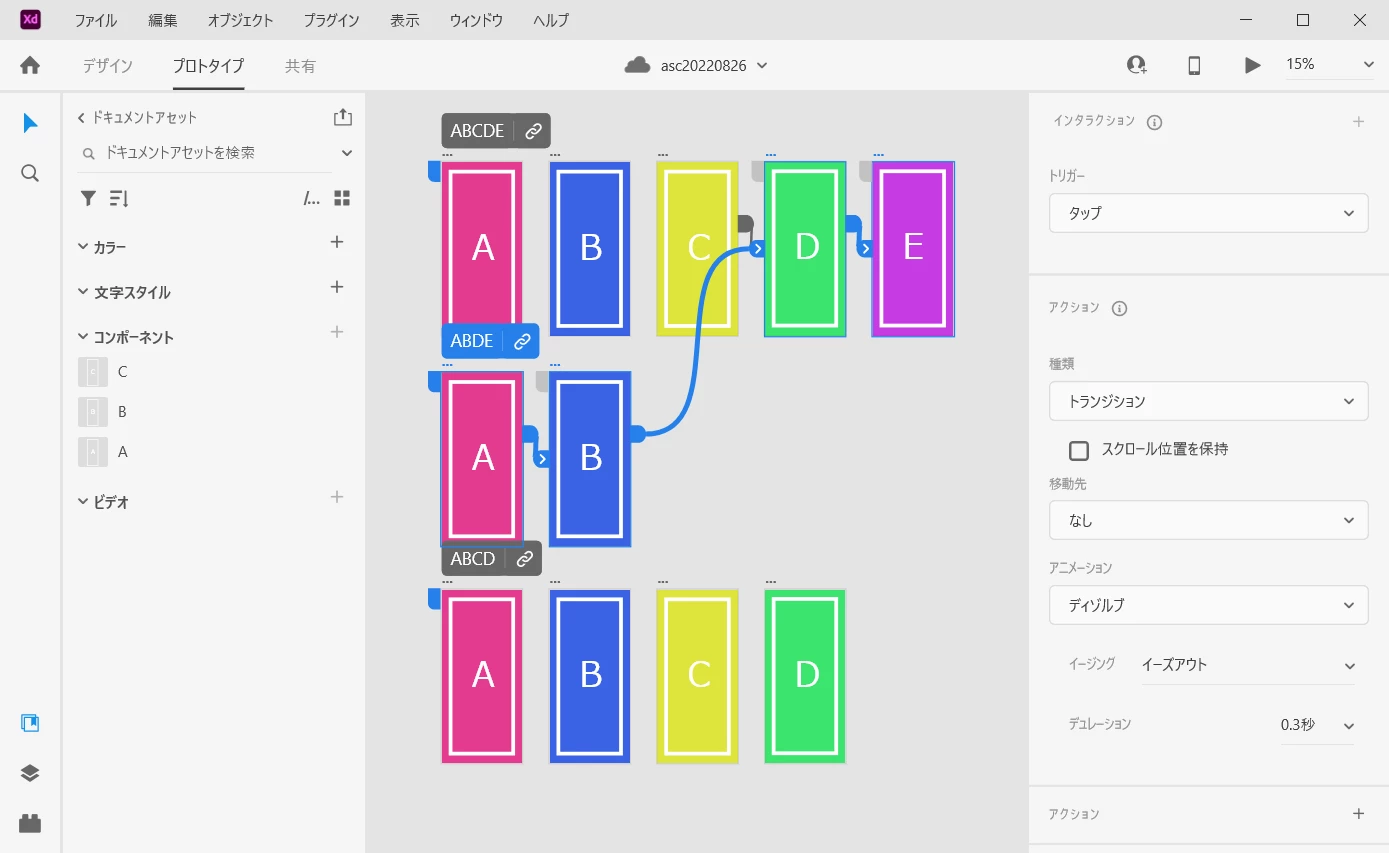Image resolution: width=1389 pixels, height=853 pixels.
Task: Add a color asset with カラー plus
Action: pos(337,242)
